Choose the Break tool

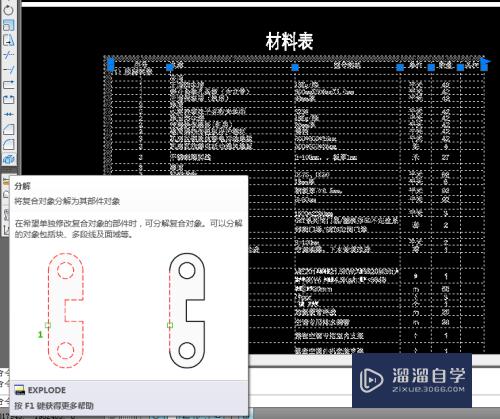point(8,99)
